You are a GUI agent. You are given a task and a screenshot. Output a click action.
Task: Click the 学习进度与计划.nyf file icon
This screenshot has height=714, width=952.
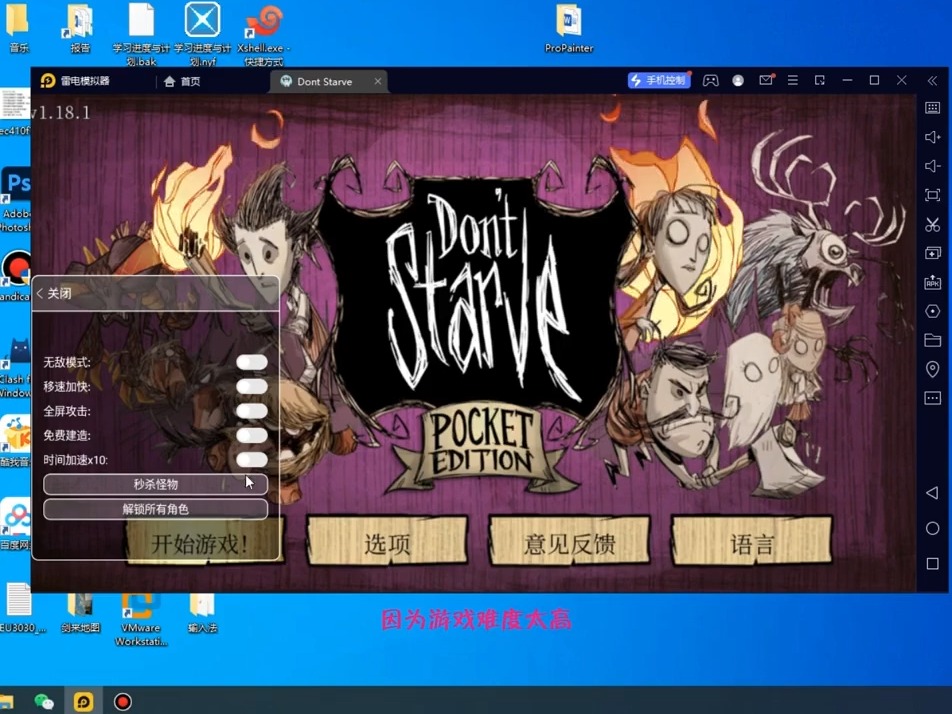pyautogui.click(x=202, y=33)
